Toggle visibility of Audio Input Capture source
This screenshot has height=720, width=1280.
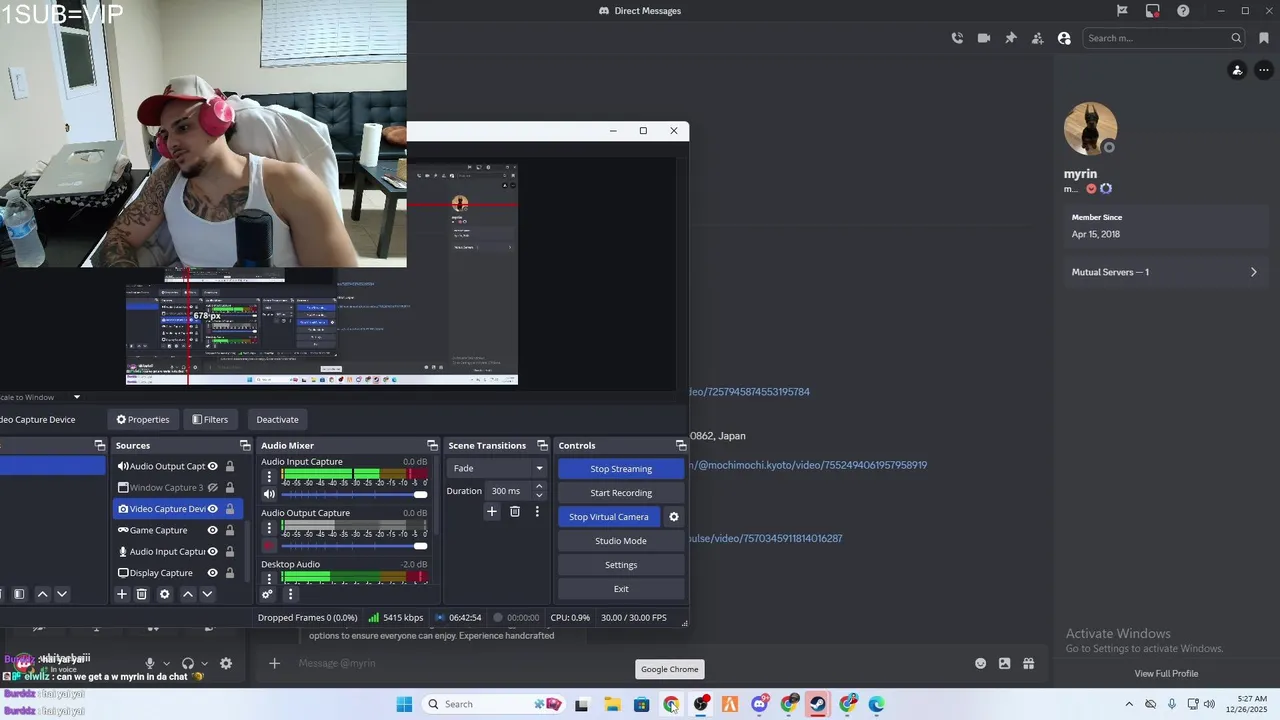coord(213,552)
